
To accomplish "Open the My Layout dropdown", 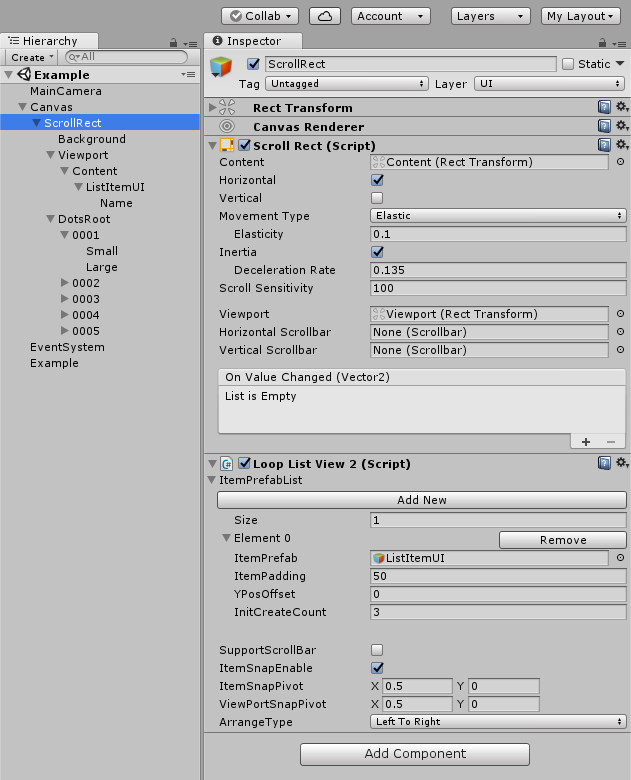I will pyautogui.click(x=581, y=16).
